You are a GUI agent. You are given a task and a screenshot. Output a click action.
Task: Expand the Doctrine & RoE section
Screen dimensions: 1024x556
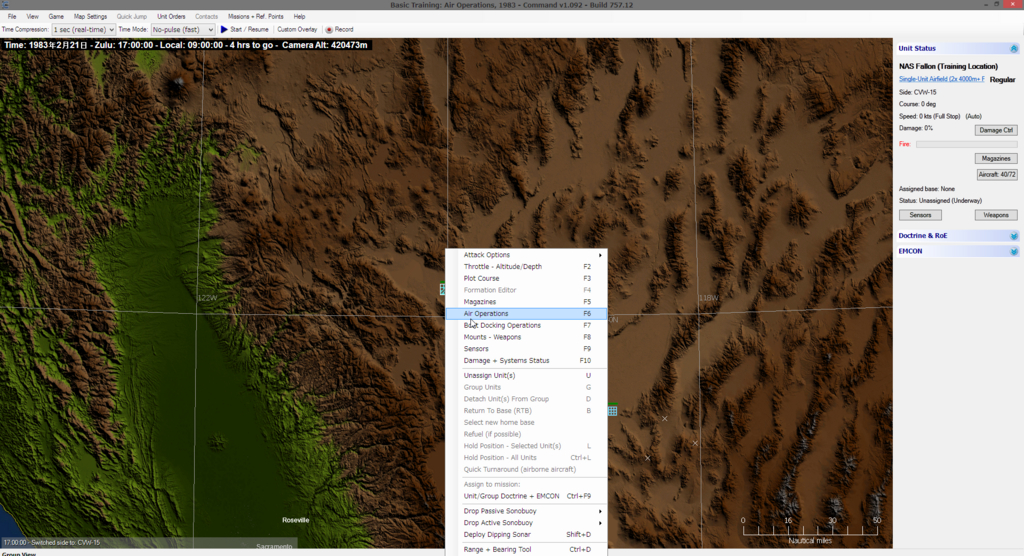[1014, 236]
